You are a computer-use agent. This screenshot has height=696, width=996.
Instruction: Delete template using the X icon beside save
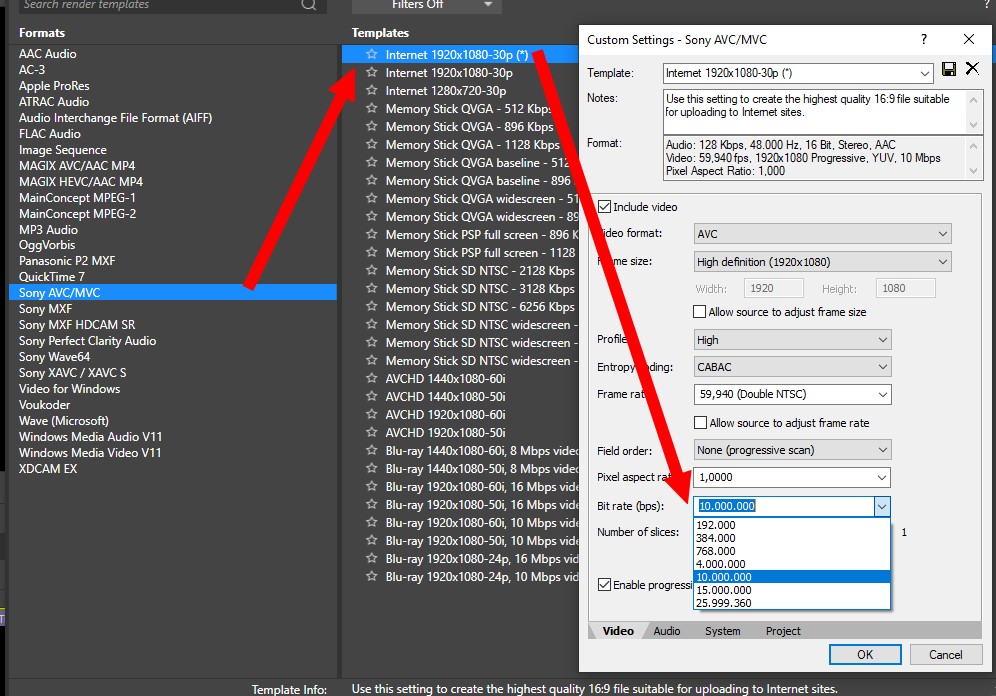pyautogui.click(x=972, y=69)
